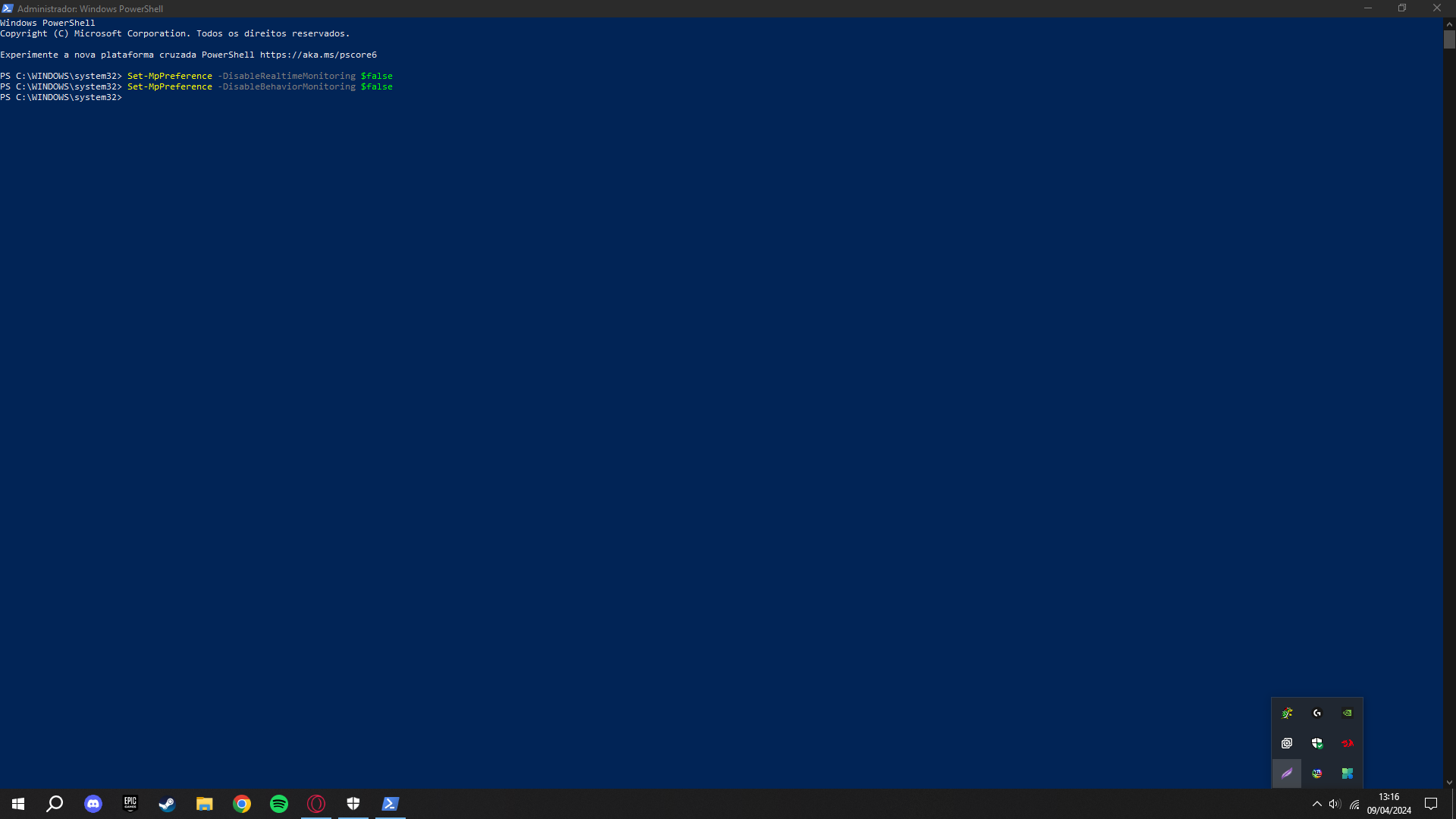The height and width of the screenshot is (819, 1456).
Task: Collapse the hidden tray icons chevron
Action: pyautogui.click(x=1317, y=804)
